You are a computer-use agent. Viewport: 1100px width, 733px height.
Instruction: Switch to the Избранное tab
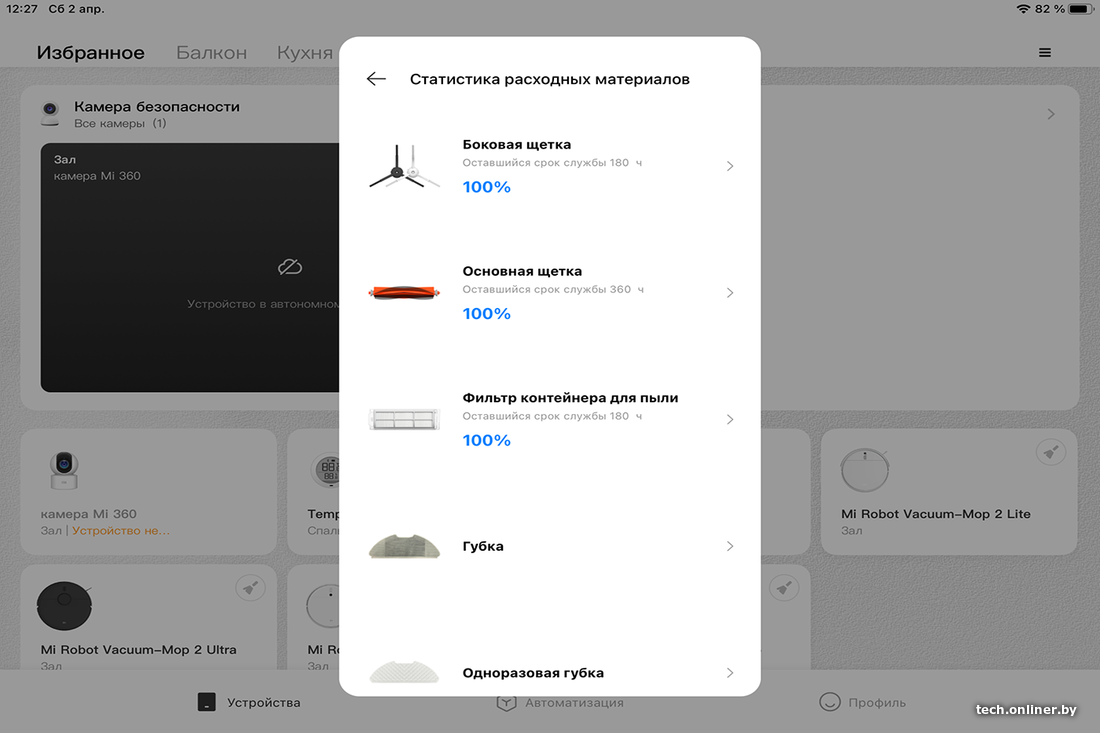point(90,53)
